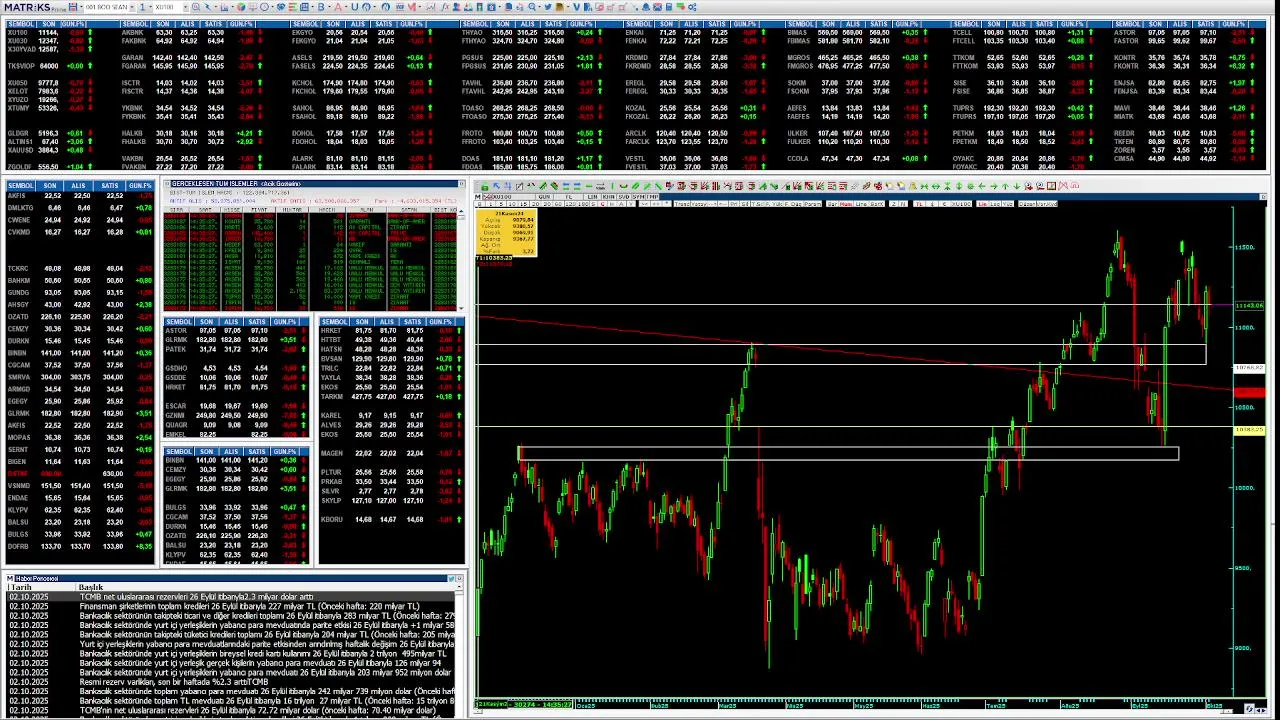Click the Trend button on chart bar
This screenshot has height=720, width=1280.
(x=682, y=204)
